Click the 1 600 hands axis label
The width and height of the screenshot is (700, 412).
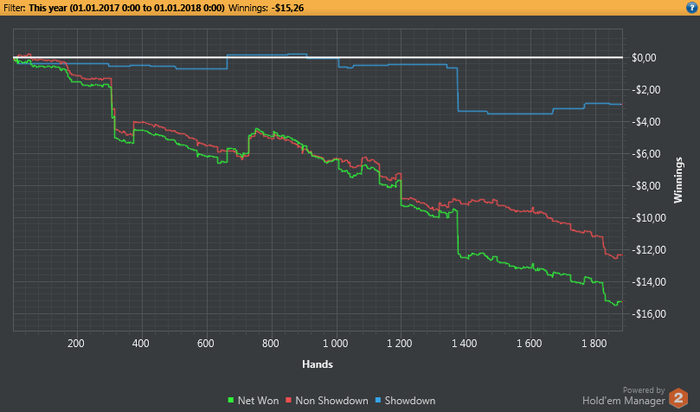[529, 343]
